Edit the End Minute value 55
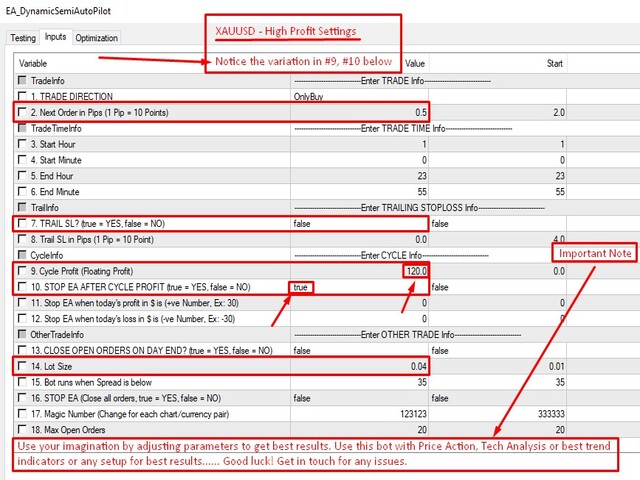This screenshot has width=640, height=480. (360, 192)
